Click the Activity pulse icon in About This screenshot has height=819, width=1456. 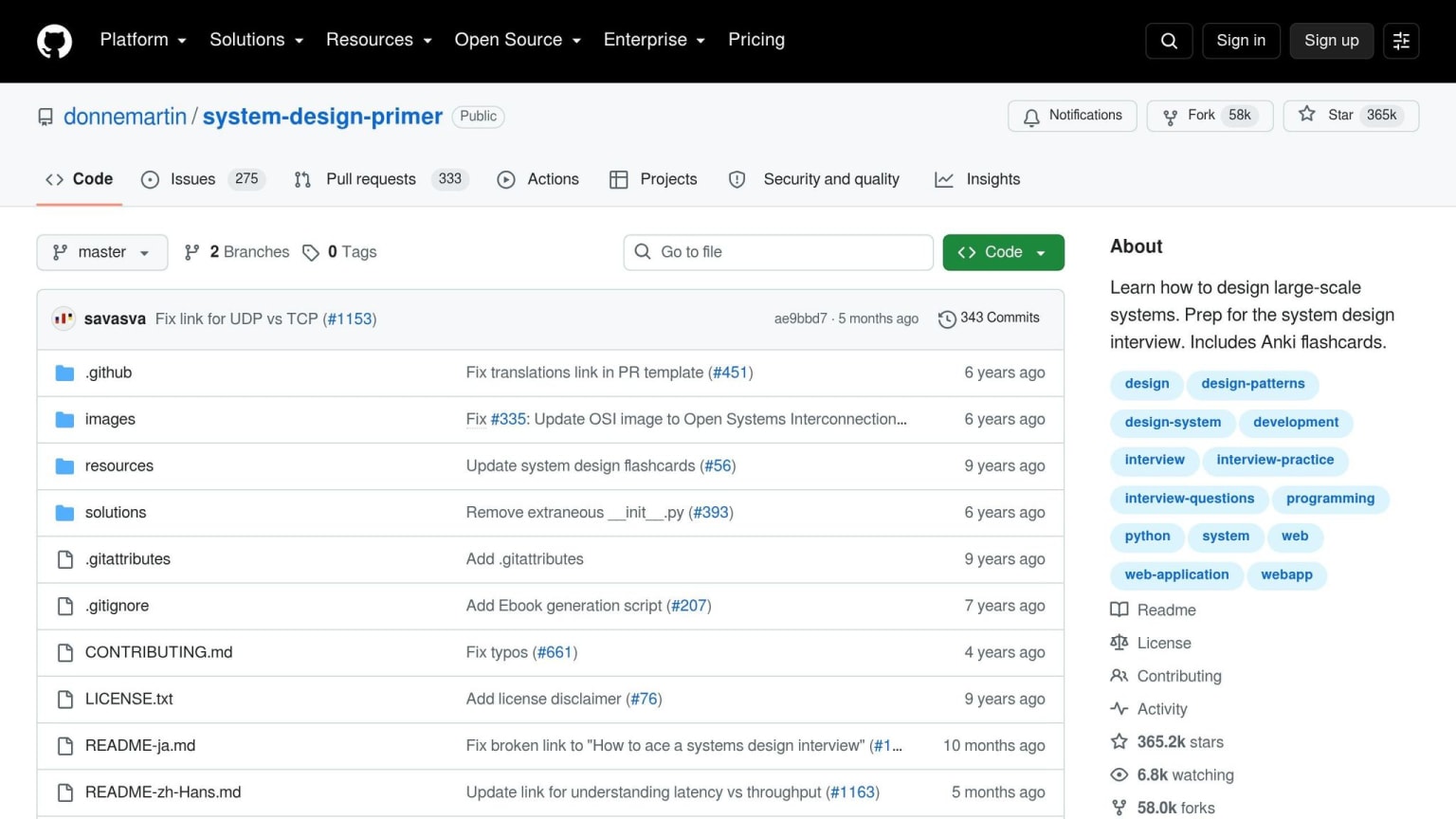[1119, 709]
